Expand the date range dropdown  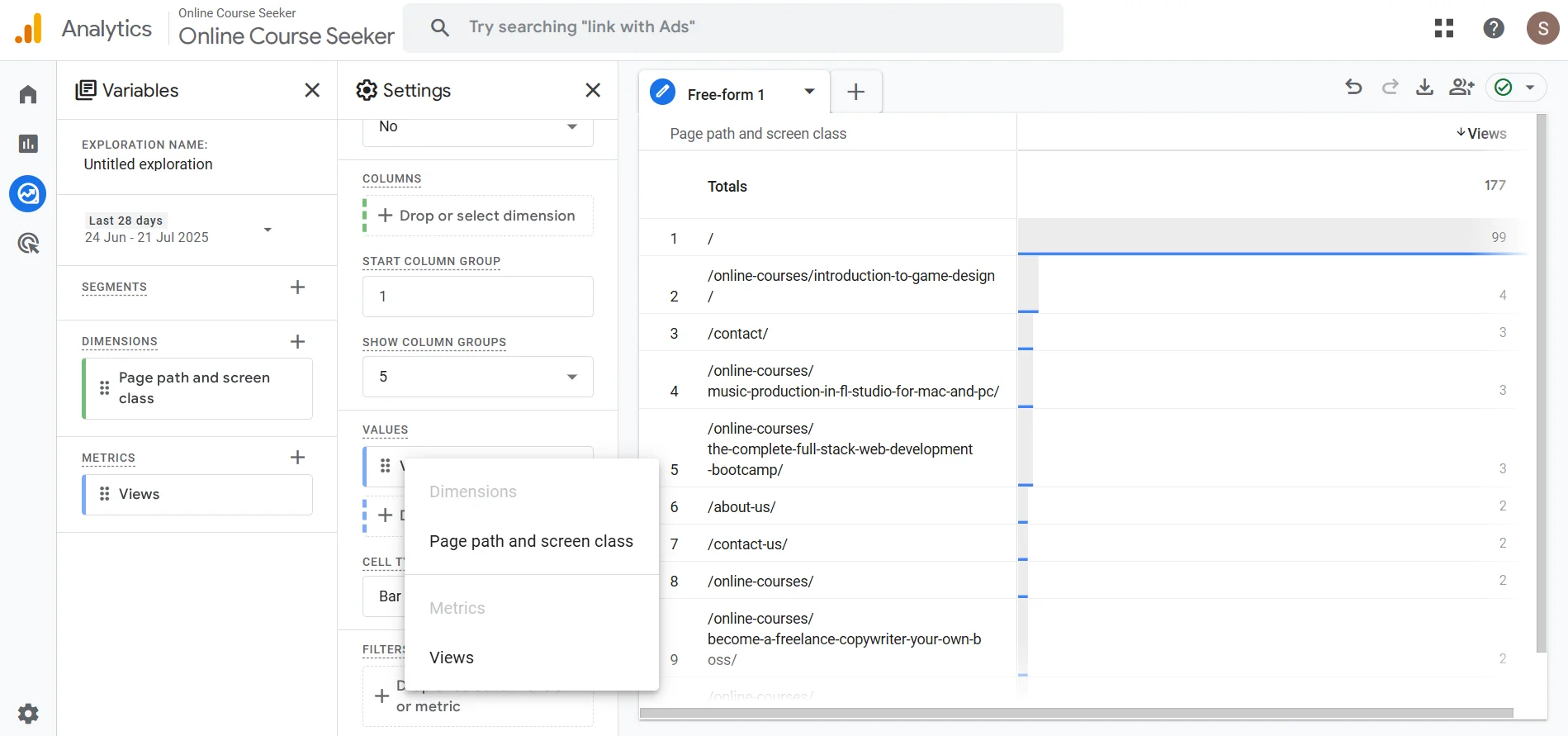point(268,230)
